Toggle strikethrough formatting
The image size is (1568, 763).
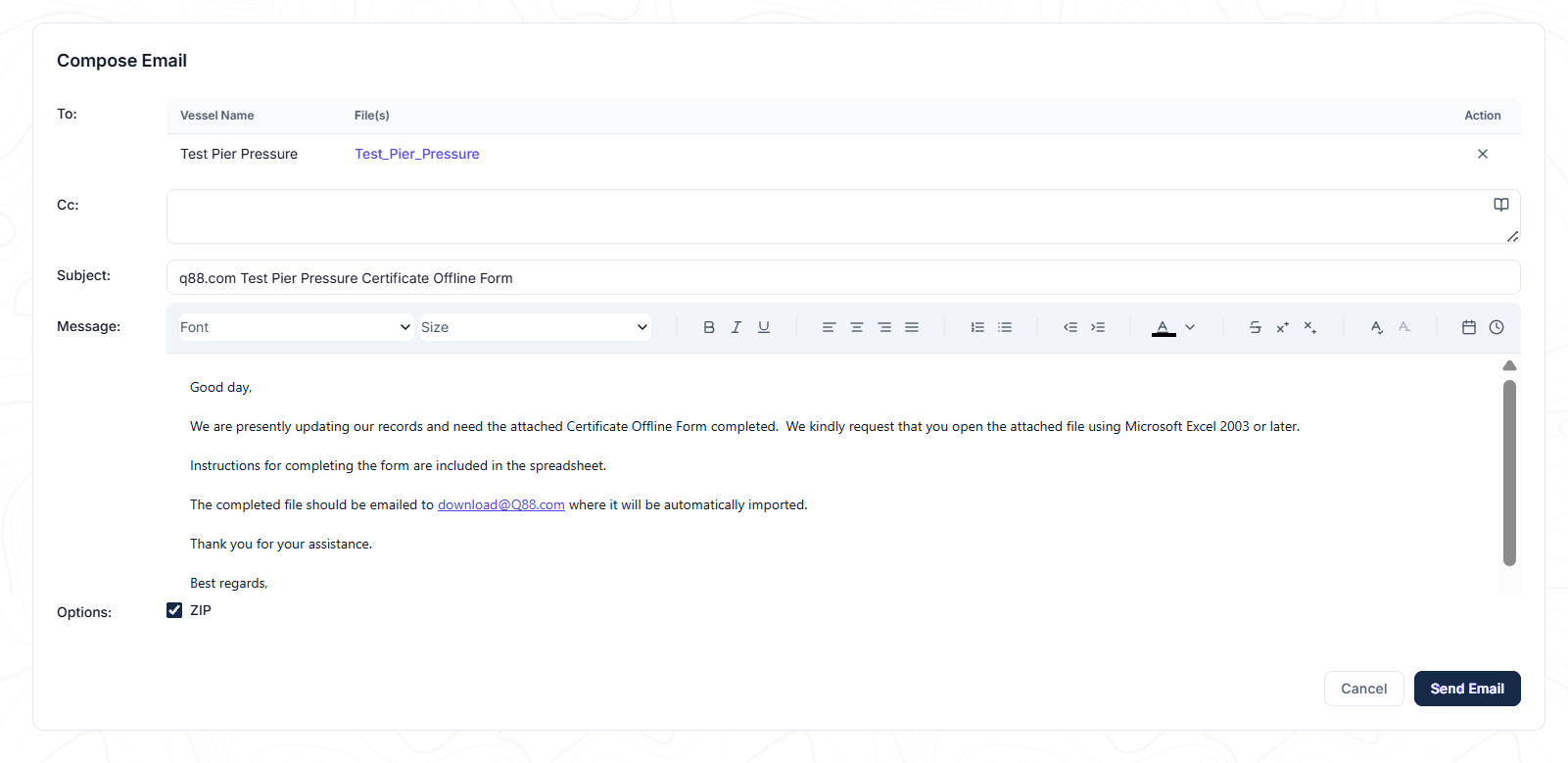coord(1255,327)
